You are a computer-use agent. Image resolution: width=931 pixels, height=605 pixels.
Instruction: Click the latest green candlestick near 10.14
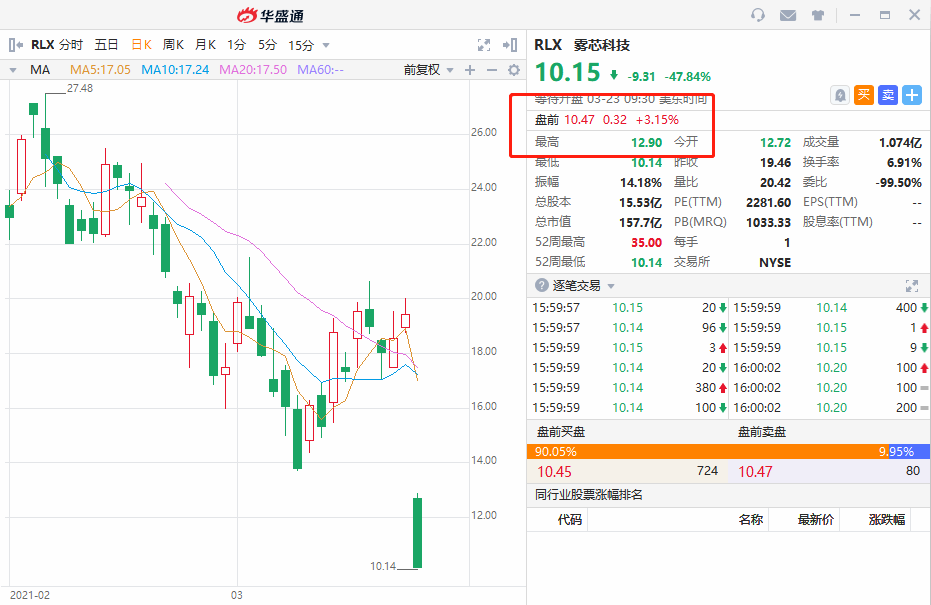coord(417,533)
